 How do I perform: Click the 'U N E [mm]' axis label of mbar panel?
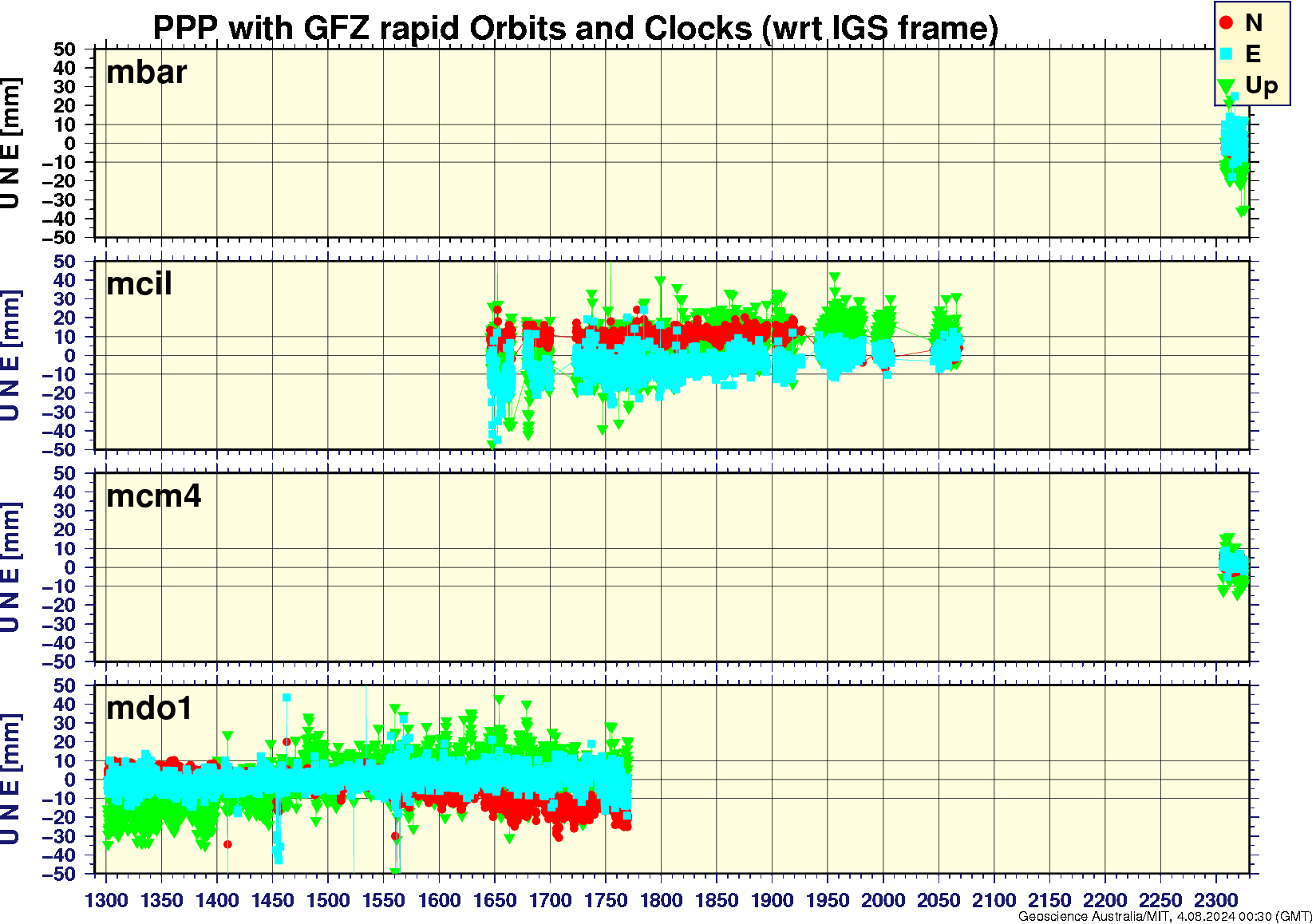point(11,144)
